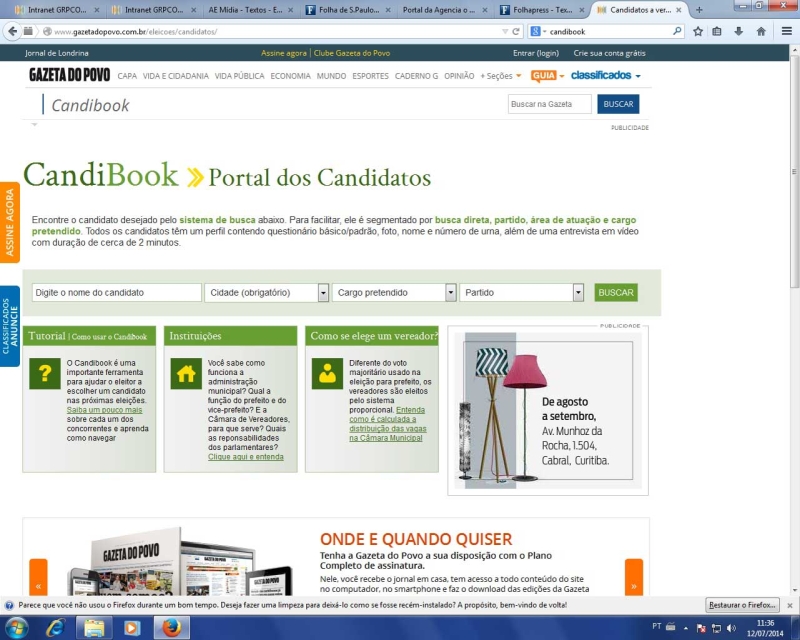Open the Cidade (obrigatório) dropdown
Viewport: 800px width, 640px height.
[x=266, y=292]
